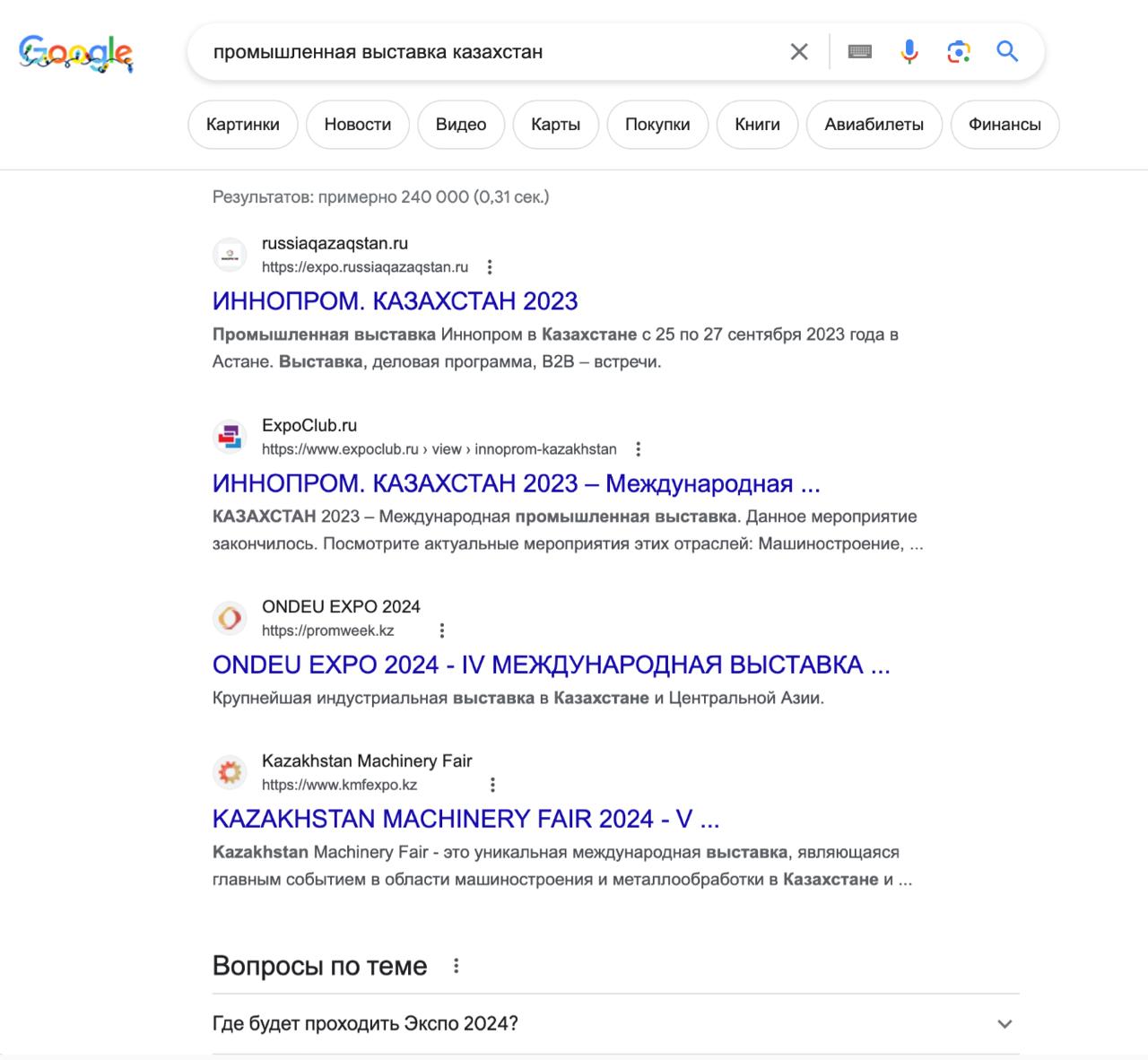Open the on-screen keyboard input tool
The width and height of the screenshot is (1148, 1060).
click(x=859, y=52)
